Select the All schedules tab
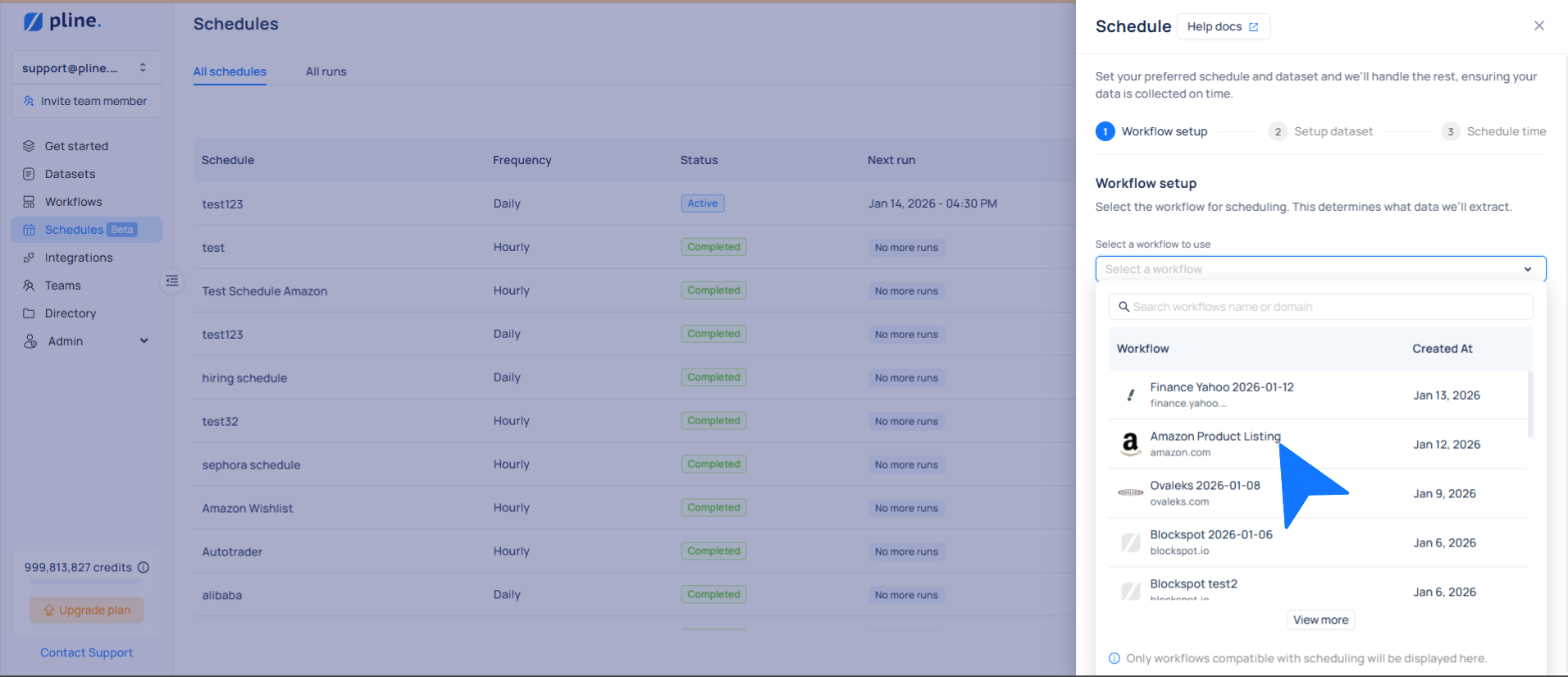This screenshot has height=677, width=1568. pos(230,71)
